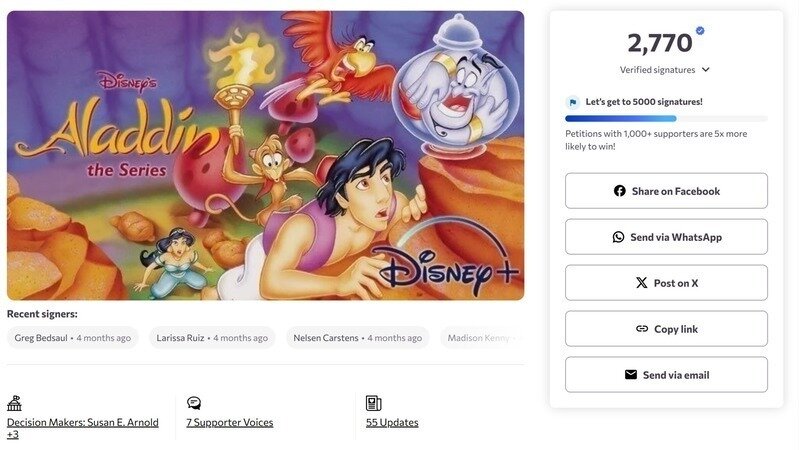Click the decision makers building icon
The width and height of the screenshot is (800, 450).
pos(14,403)
